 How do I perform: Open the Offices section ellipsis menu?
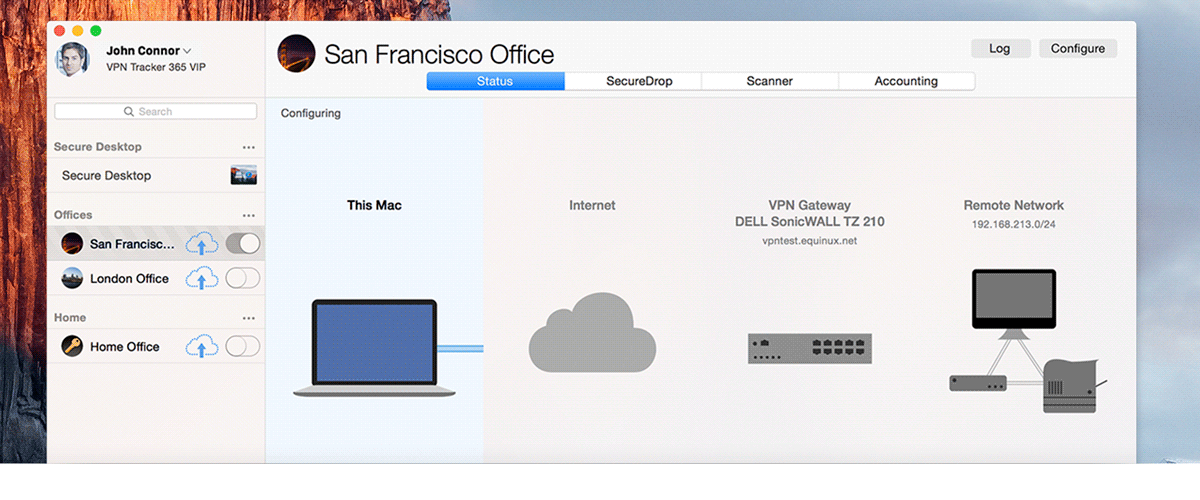tap(248, 215)
